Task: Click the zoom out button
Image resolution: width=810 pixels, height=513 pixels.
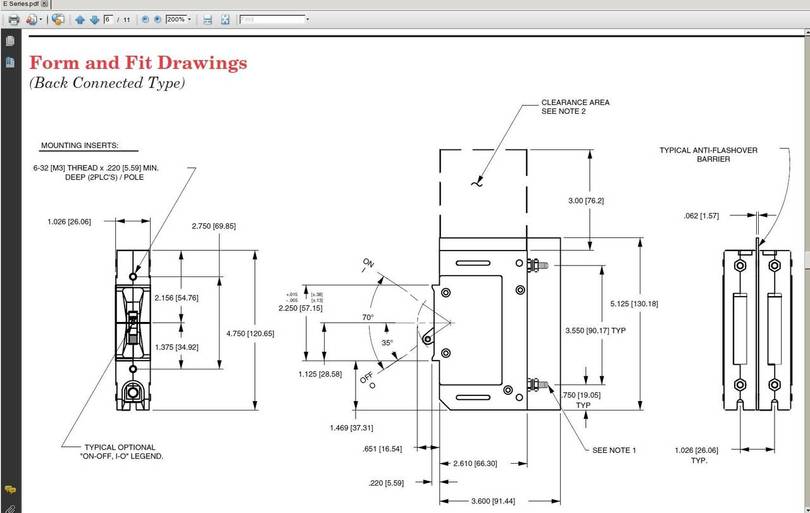Action: tap(145, 20)
